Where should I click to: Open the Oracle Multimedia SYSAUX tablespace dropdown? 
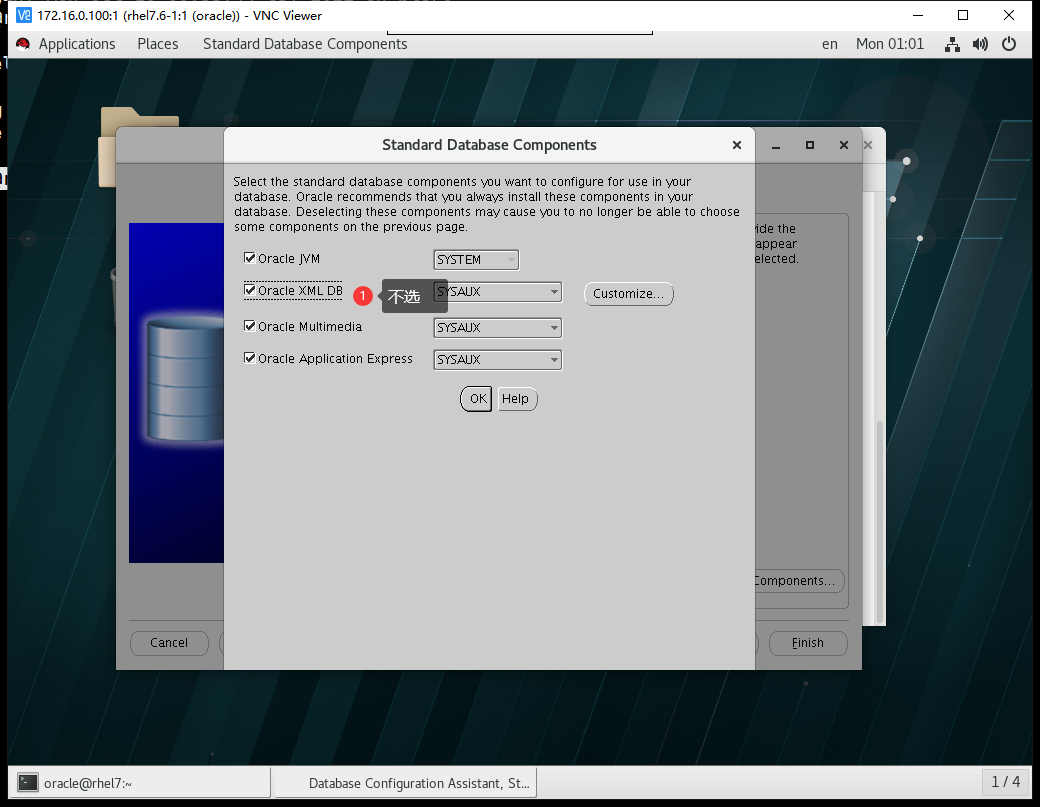[x=497, y=328]
